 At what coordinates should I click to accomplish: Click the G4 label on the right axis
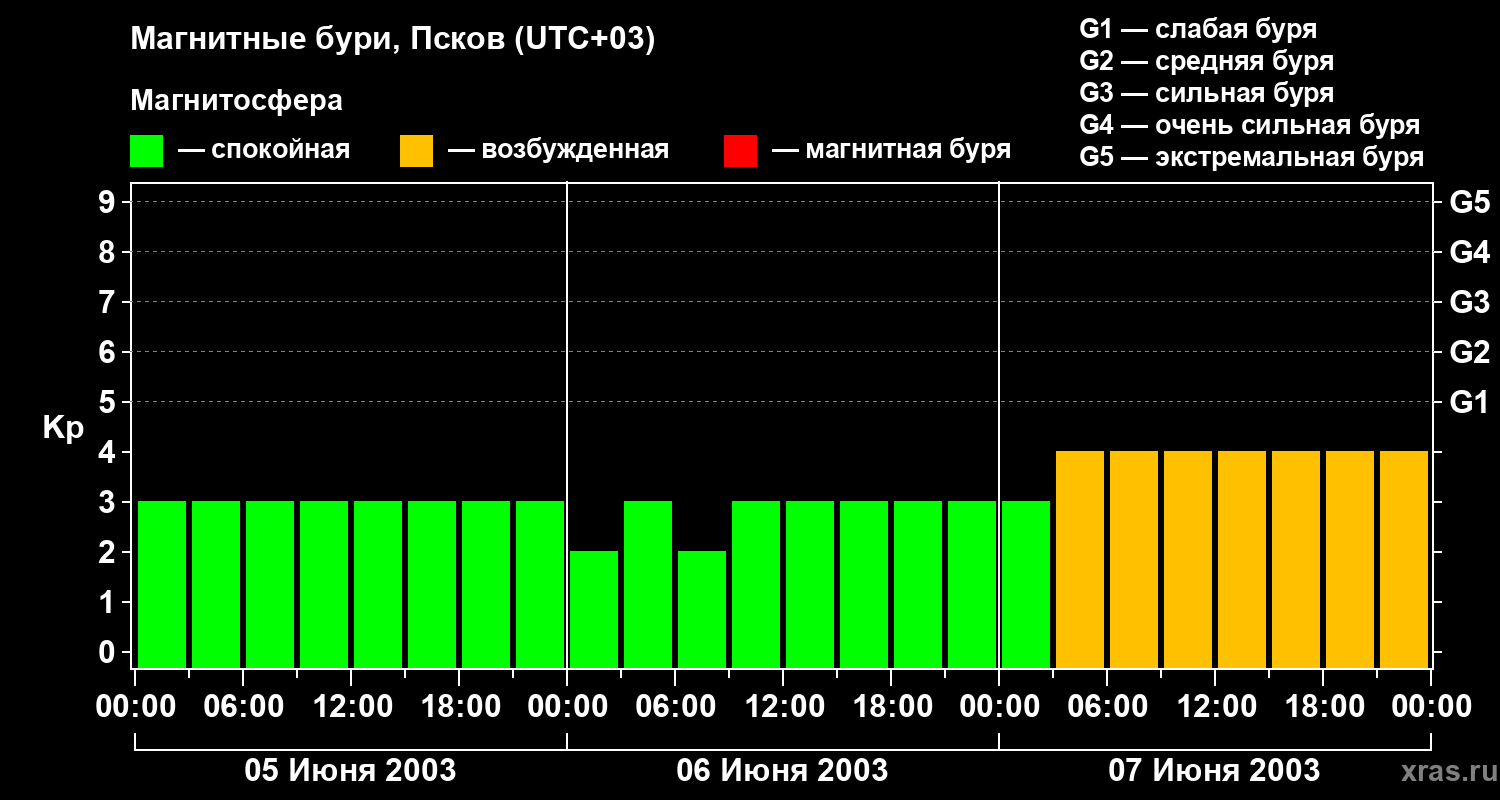point(1469,253)
